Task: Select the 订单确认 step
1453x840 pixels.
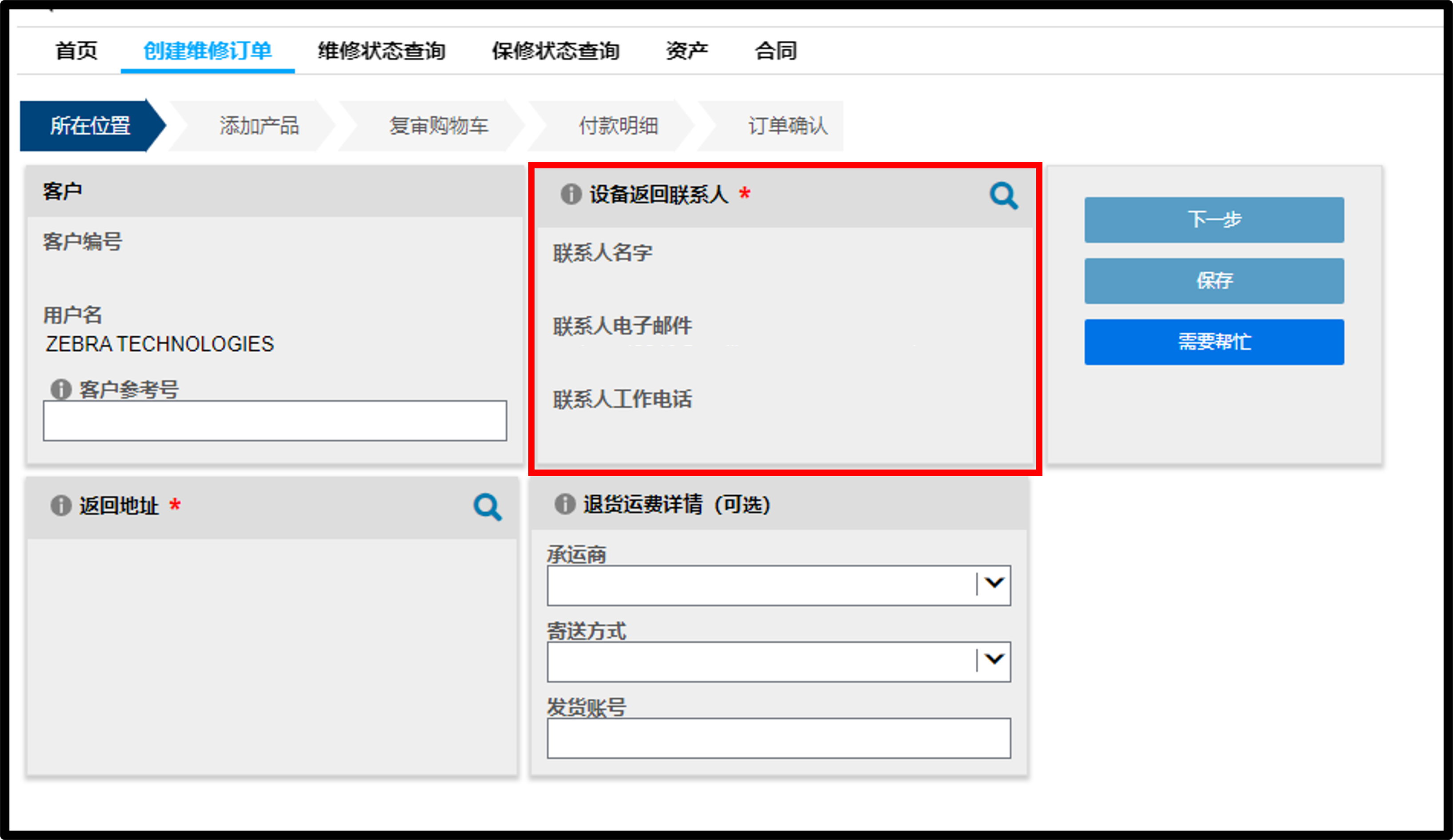Action: [x=788, y=126]
